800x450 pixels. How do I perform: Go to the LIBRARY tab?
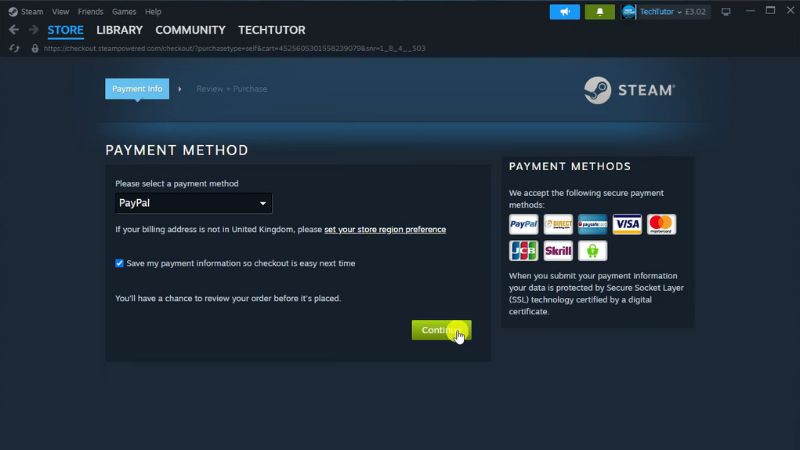point(119,30)
